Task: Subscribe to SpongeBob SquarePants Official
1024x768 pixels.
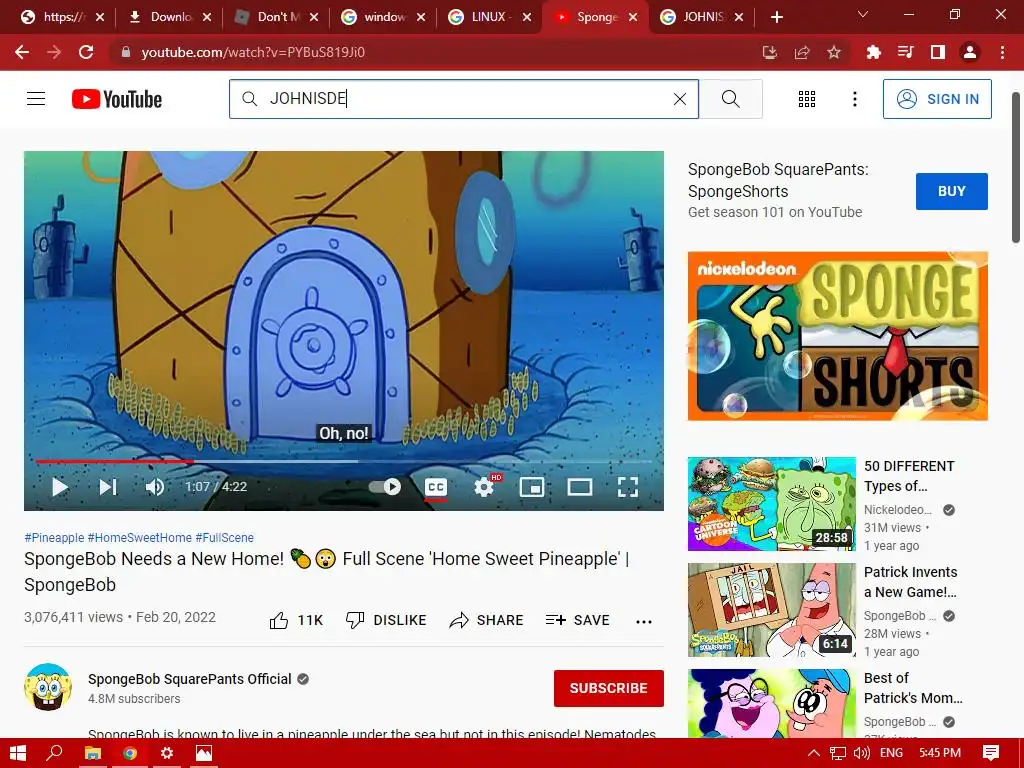Action: point(609,688)
